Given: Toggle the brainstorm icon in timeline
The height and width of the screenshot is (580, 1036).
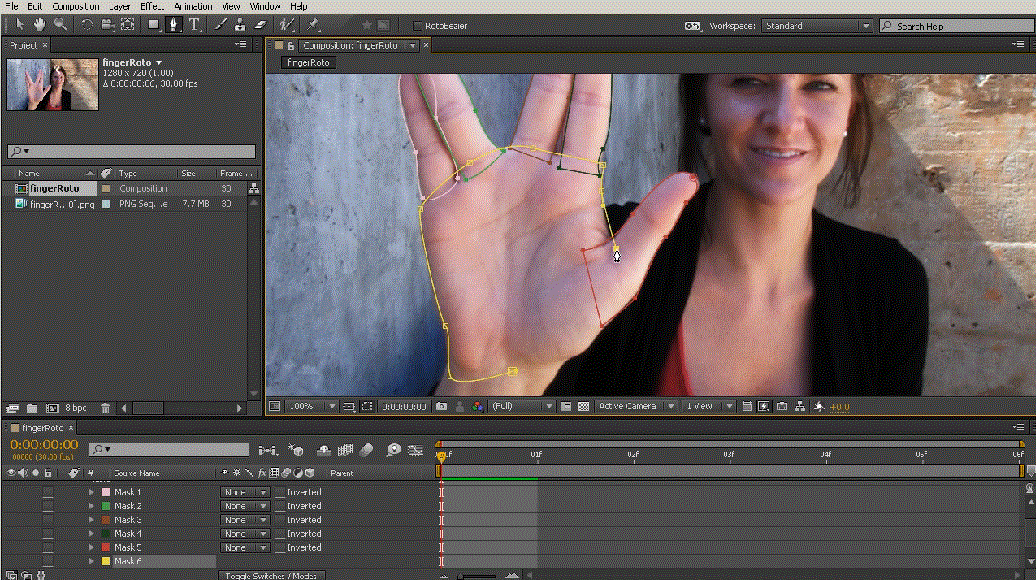Looking at the screenshot, I should click(393, 451).
